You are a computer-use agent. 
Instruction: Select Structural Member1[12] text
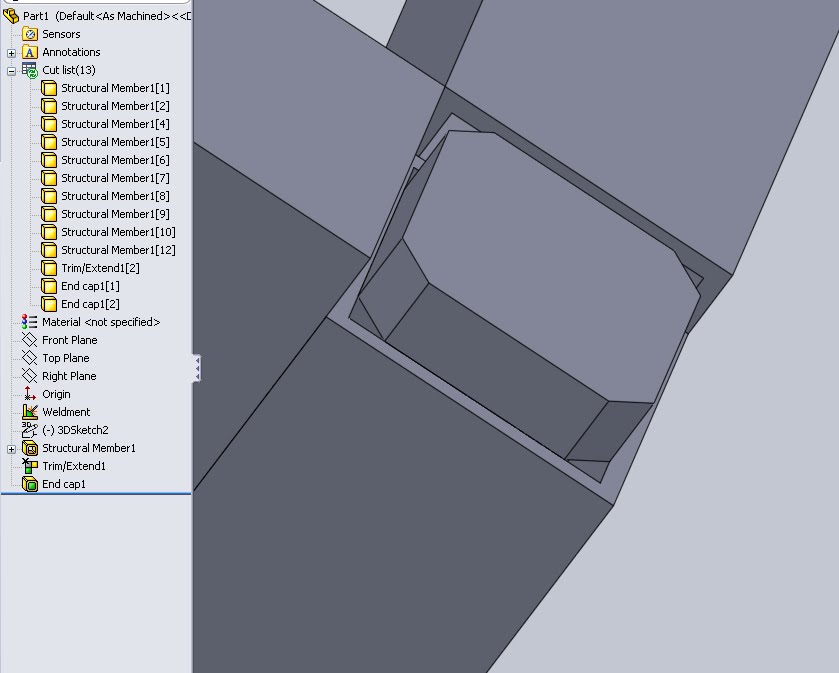coord(118,250)
